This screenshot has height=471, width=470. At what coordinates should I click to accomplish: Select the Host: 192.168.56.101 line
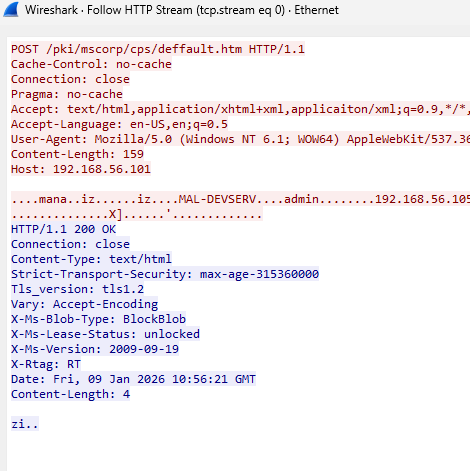pos(81,169)
